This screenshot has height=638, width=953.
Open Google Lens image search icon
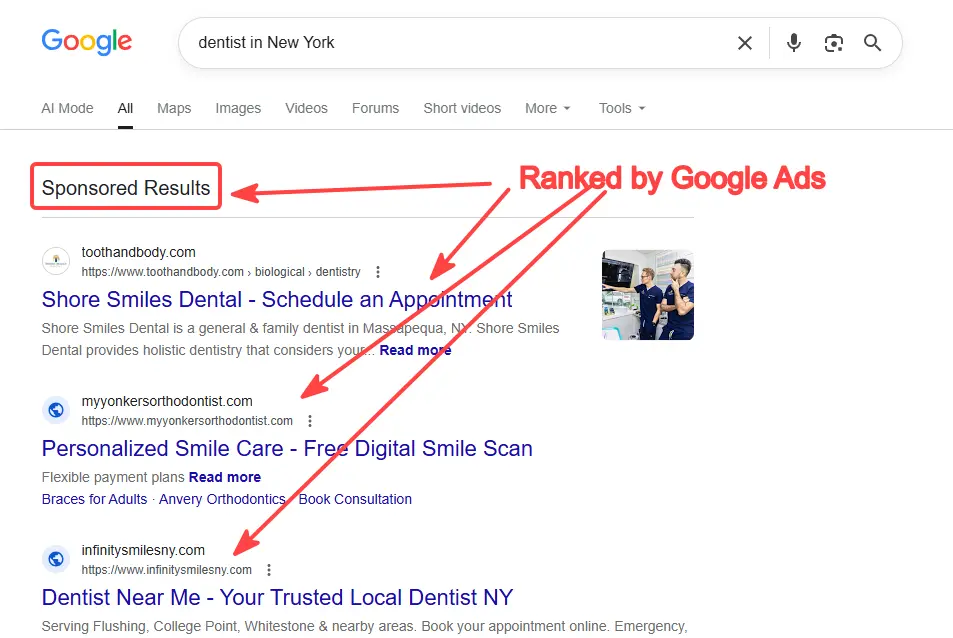[833, 43]
